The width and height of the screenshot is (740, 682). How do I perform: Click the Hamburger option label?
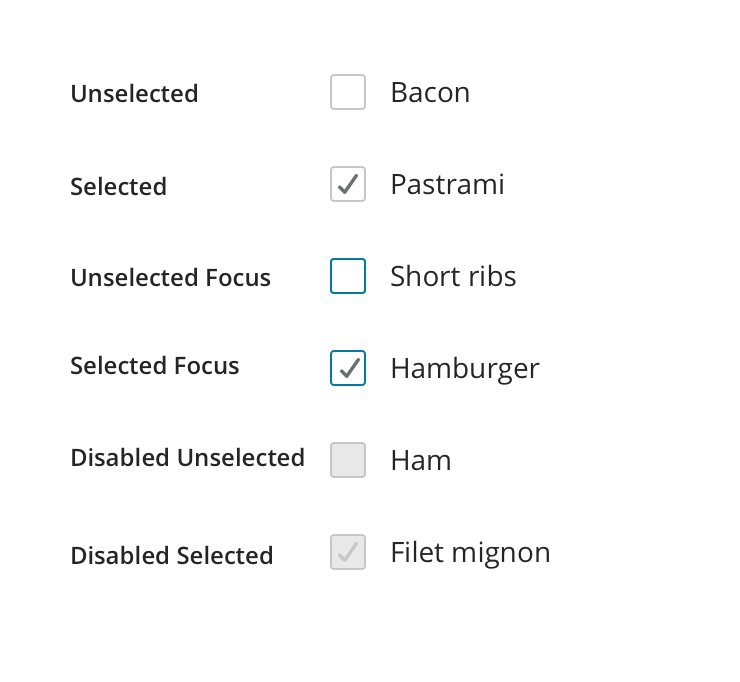point(465,368)
